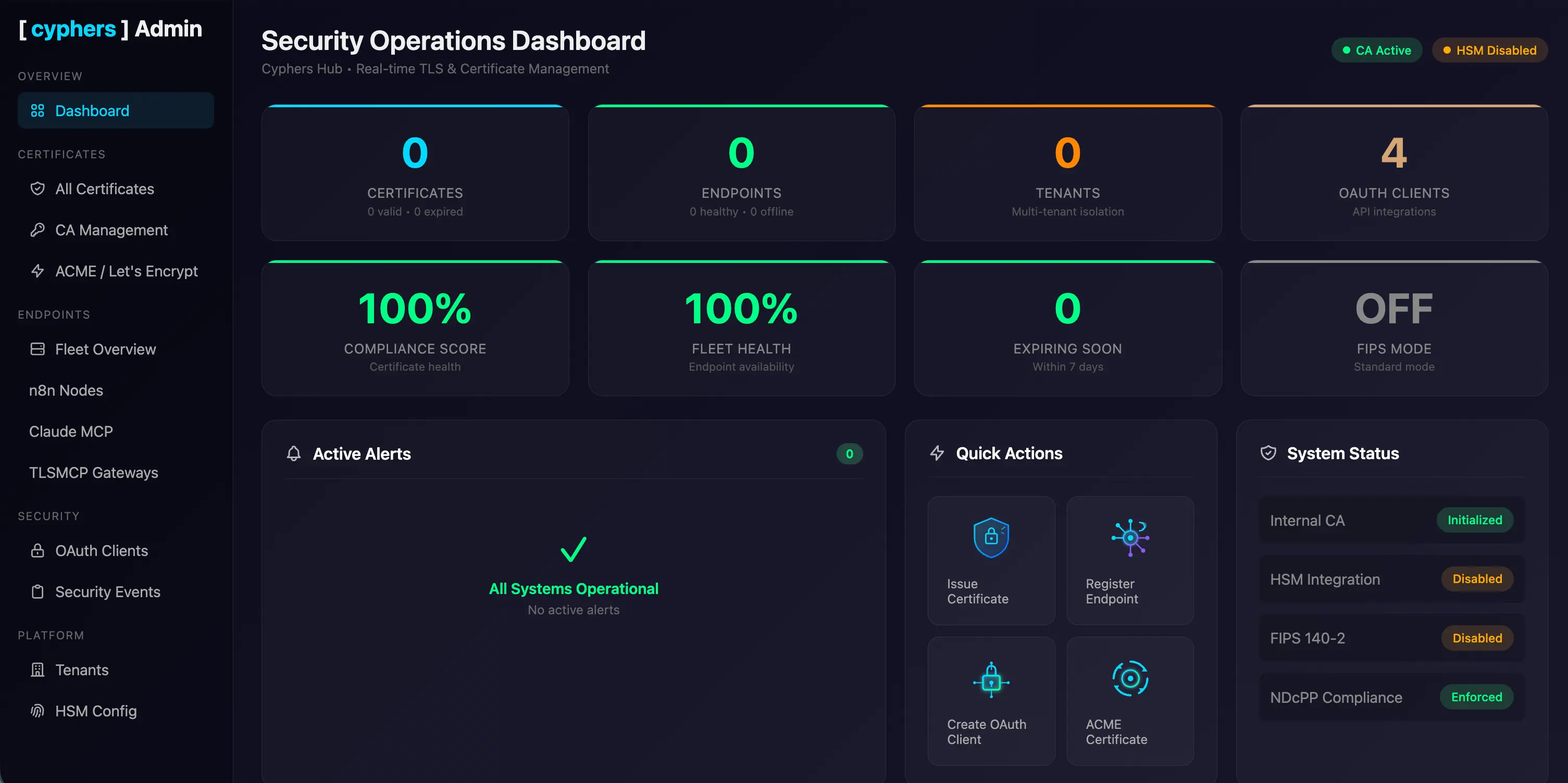The height and width of the screenshot is (783, 1568).
Task: Toggle the HSM Disabled status pill
Action: coord(1489,50)
